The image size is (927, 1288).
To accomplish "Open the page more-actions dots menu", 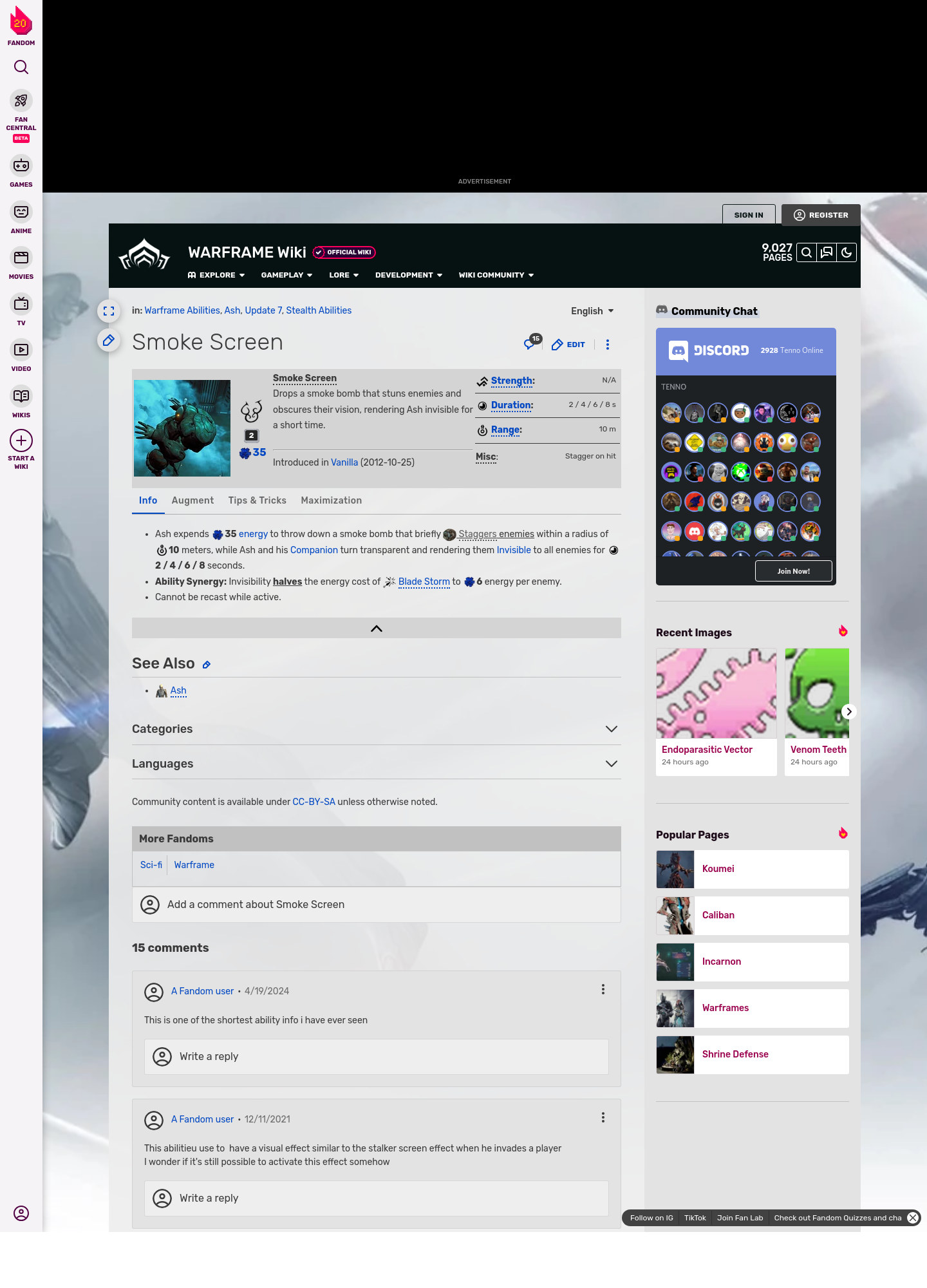I will coord(608,345).
